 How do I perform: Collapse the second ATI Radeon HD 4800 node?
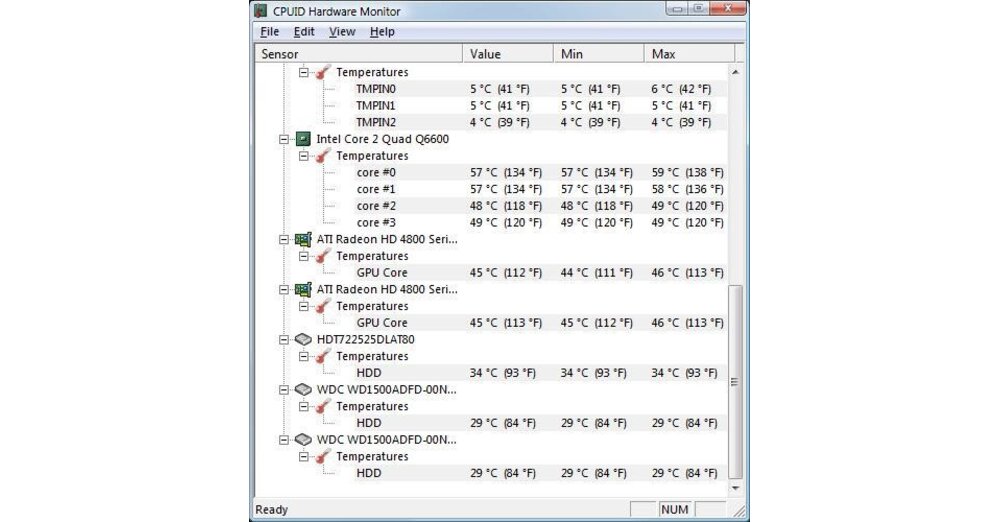[x=284, y=289]
